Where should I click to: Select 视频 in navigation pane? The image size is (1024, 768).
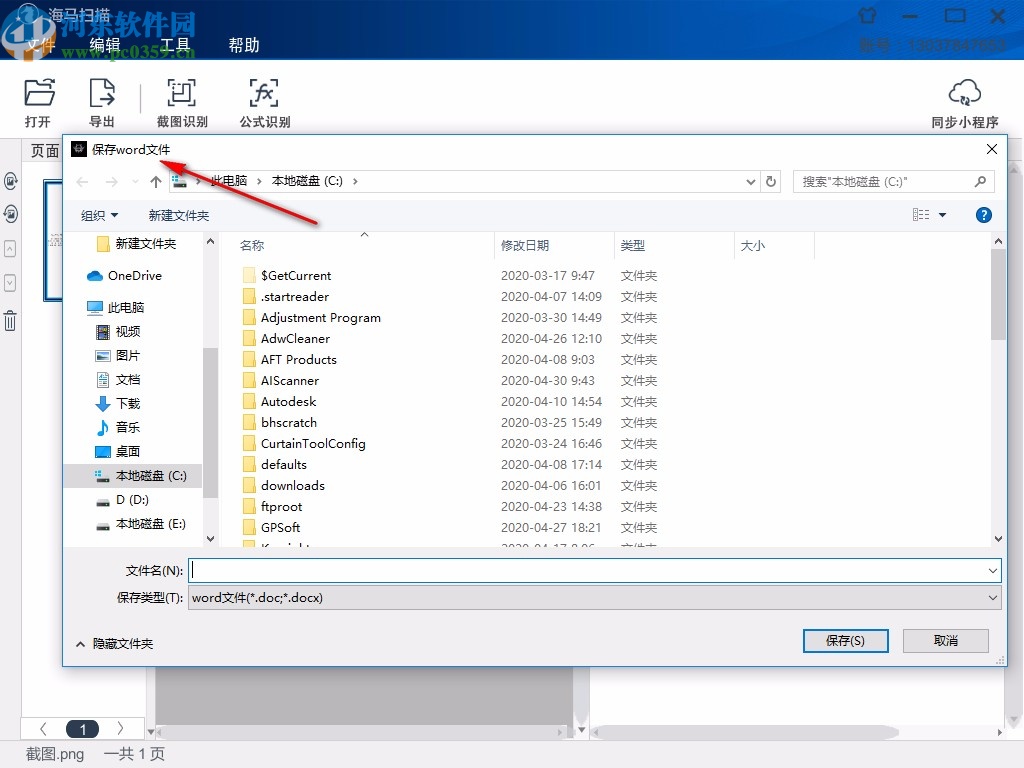click(118, 331)
